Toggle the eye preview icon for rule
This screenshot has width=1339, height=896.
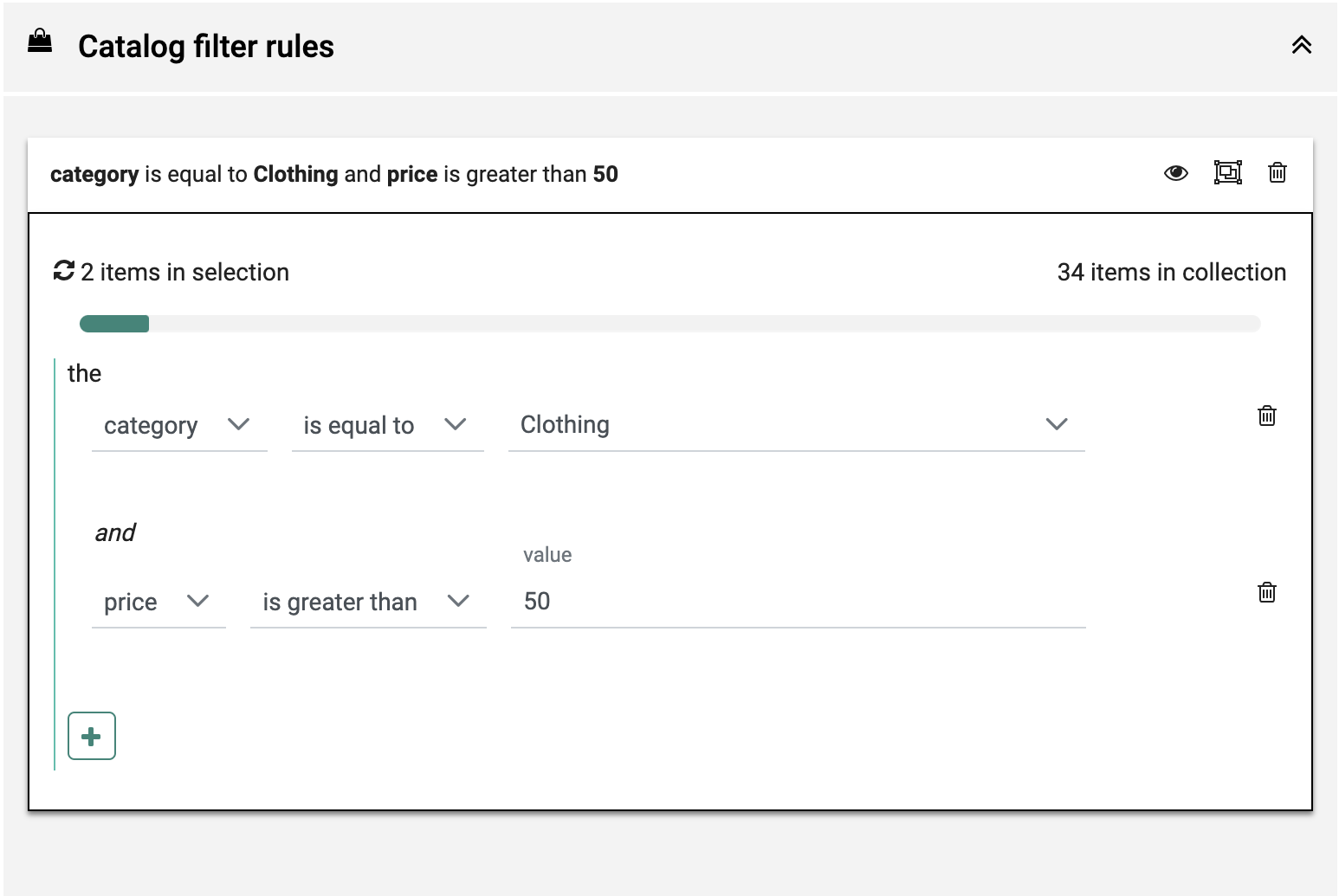tap(1175, 173)
